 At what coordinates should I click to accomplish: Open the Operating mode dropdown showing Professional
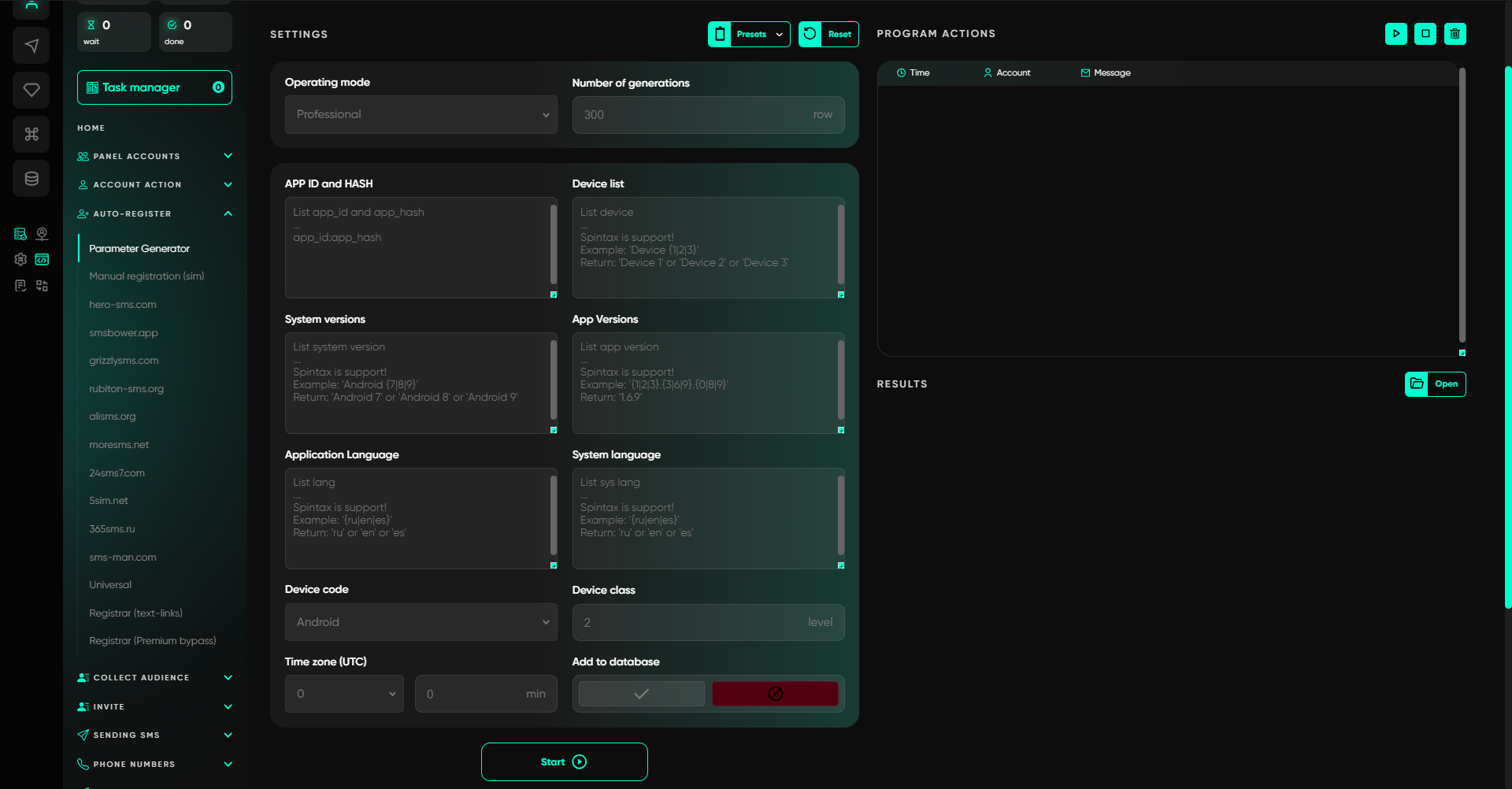[x=421, y=114]
